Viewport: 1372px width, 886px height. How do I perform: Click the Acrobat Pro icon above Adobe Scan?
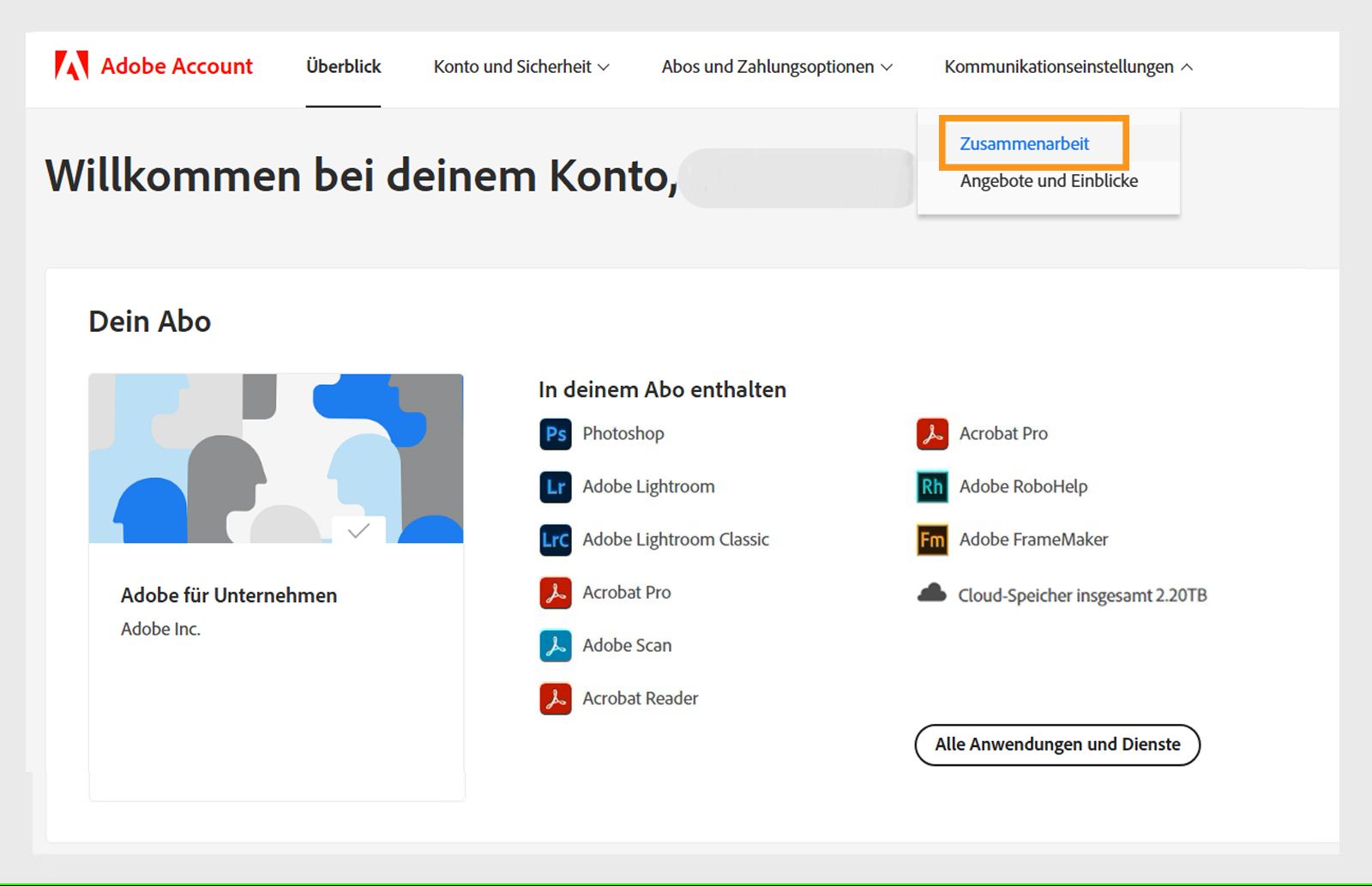[x=556, y=593]
